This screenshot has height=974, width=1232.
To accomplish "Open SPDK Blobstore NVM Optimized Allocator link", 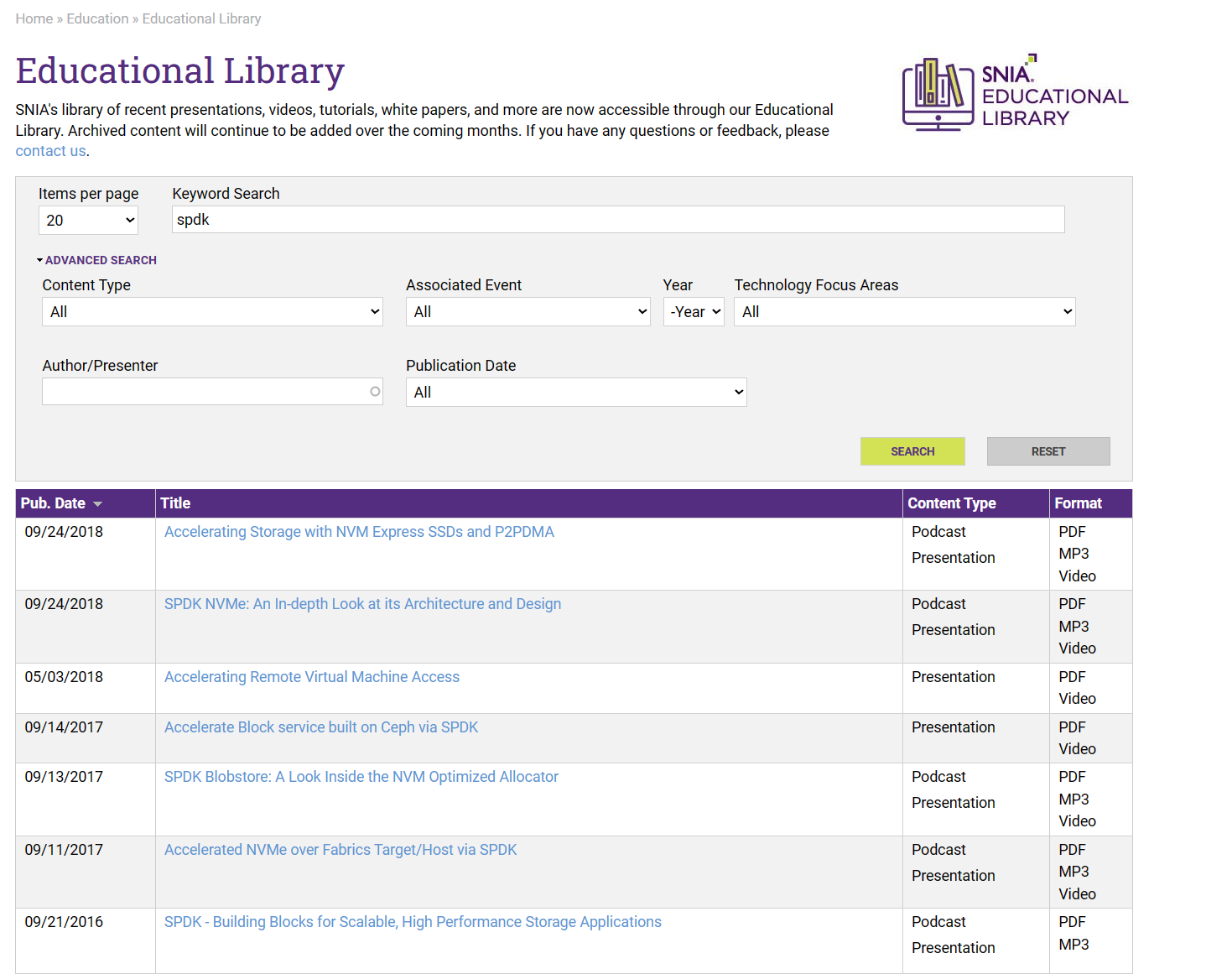I will 361,777.
